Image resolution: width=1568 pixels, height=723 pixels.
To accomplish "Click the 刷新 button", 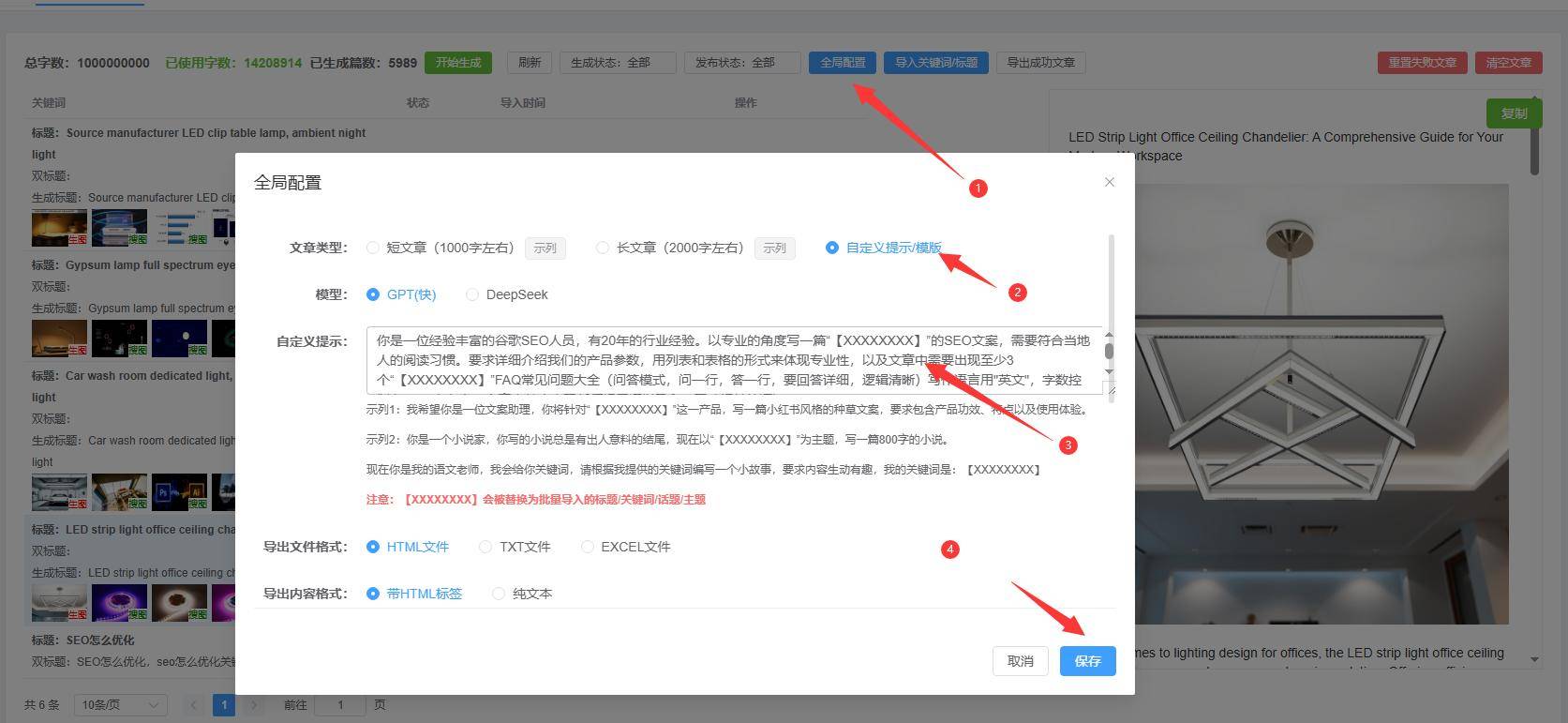I will (530, 63).
